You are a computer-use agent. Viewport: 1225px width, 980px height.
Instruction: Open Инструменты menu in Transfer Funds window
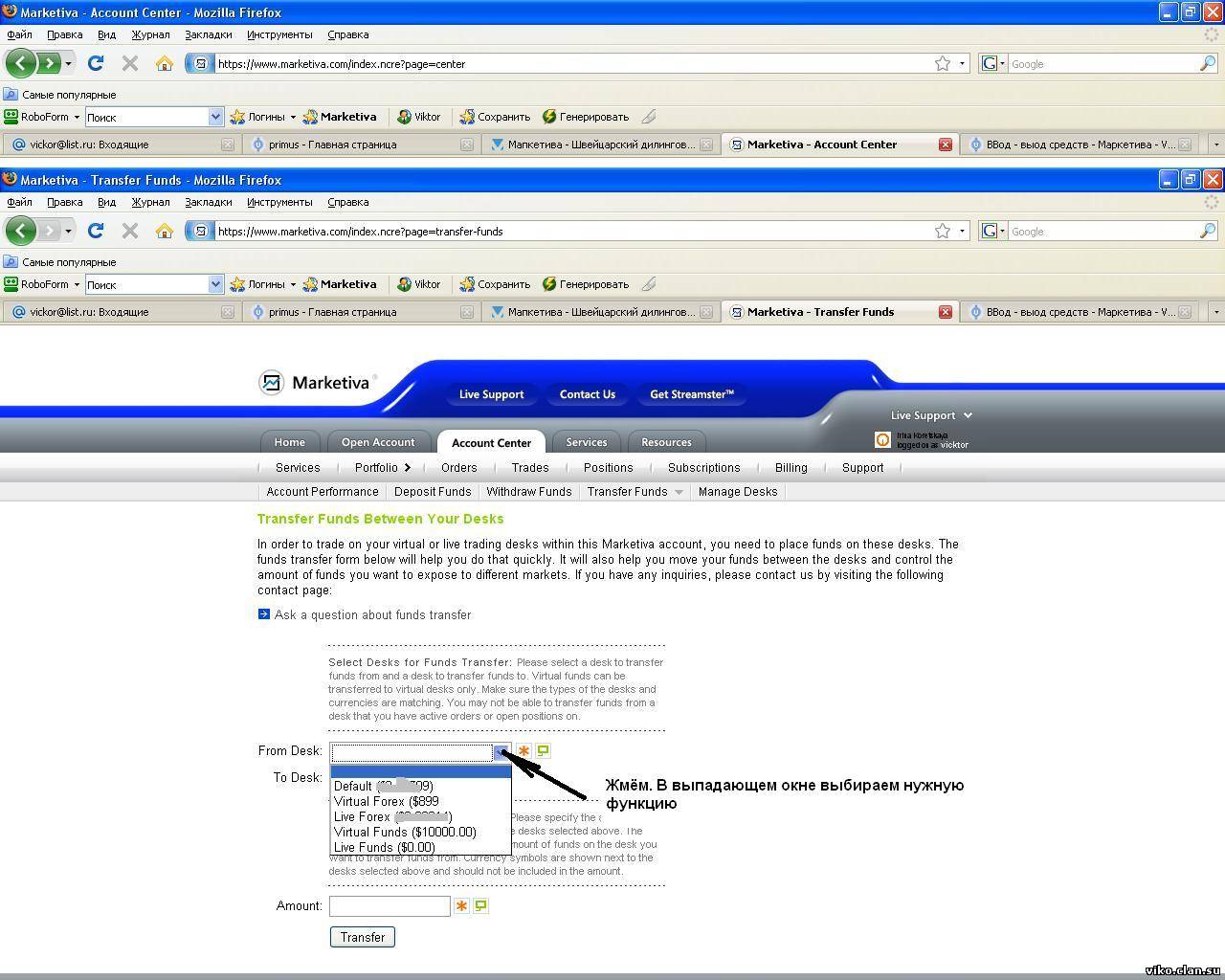279,202
